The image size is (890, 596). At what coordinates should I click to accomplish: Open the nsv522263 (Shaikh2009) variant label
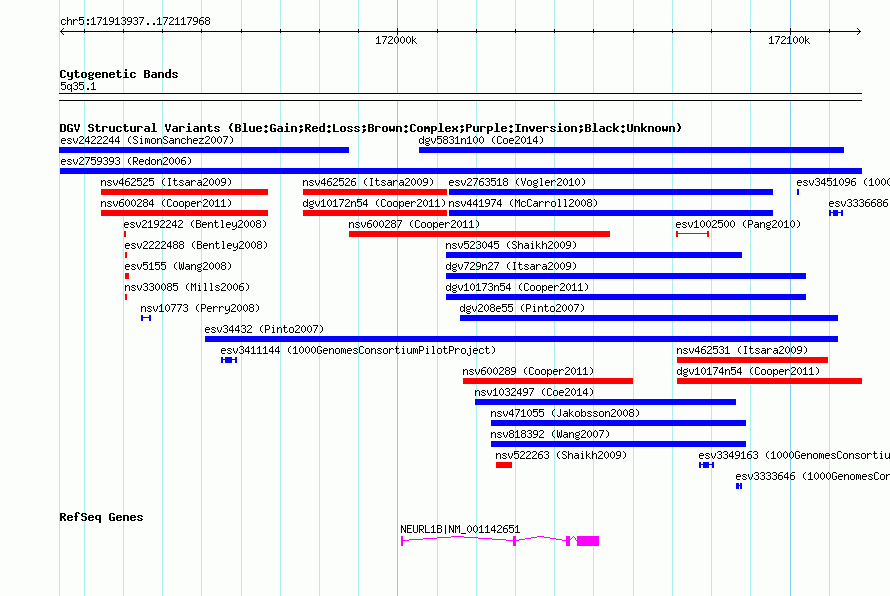pyautogui.click(x=561, y=455)
